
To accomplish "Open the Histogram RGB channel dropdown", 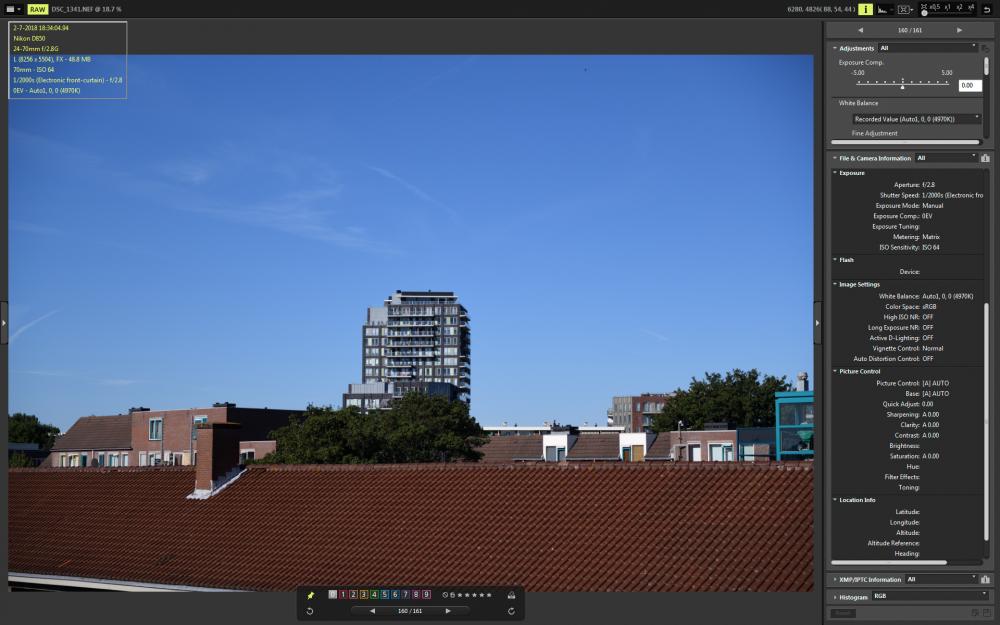I will tap(930, 596).
